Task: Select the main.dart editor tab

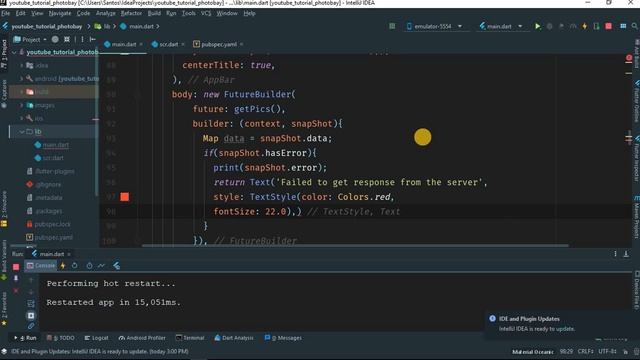Action: click(123, 44)
